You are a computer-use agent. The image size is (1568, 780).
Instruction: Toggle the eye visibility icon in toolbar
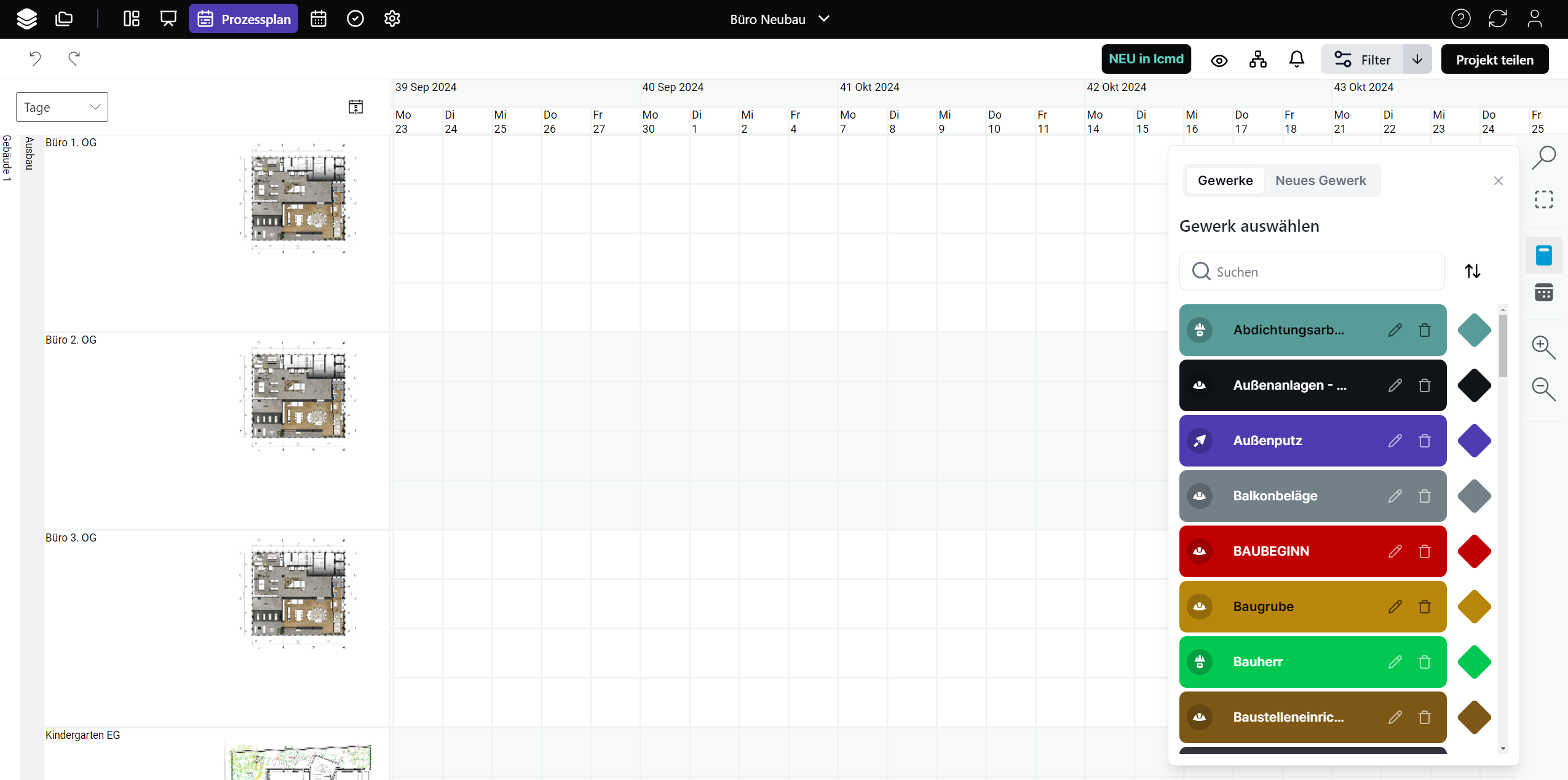[x=1219, y=60]
